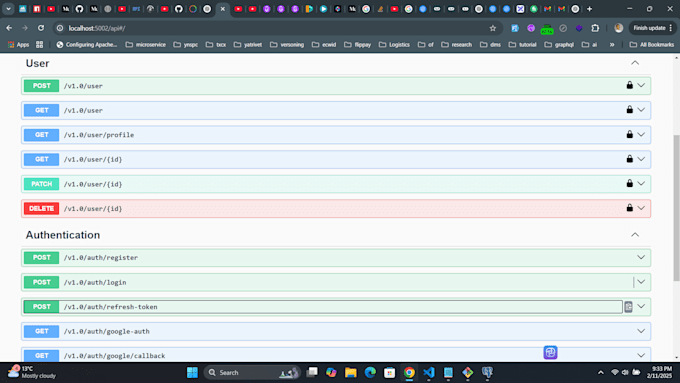Open the Logistics bookmarks folder
680x383 pixels.
click(x=394, y=45)
